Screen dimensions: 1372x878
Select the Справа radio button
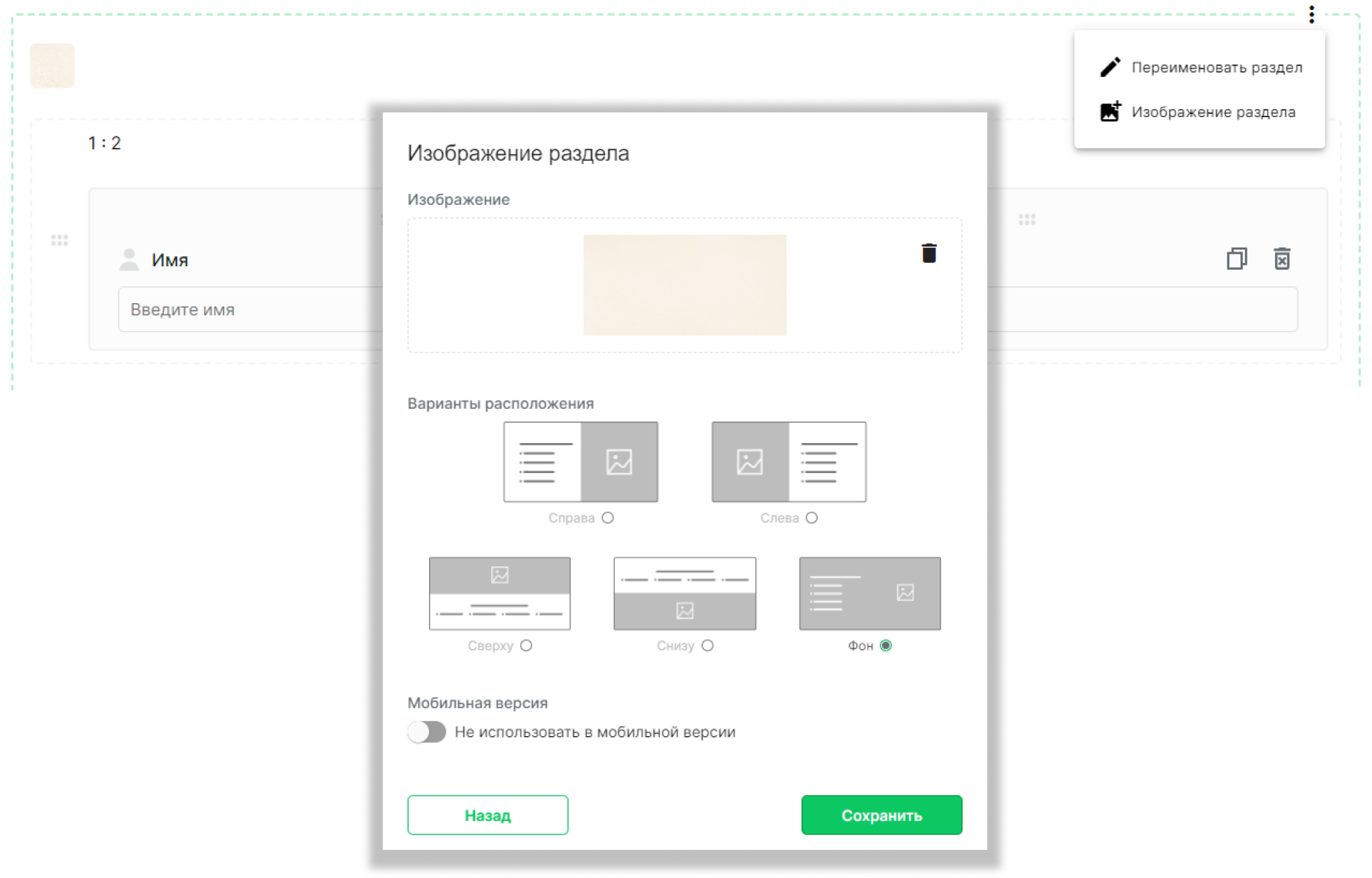(607, 518)
